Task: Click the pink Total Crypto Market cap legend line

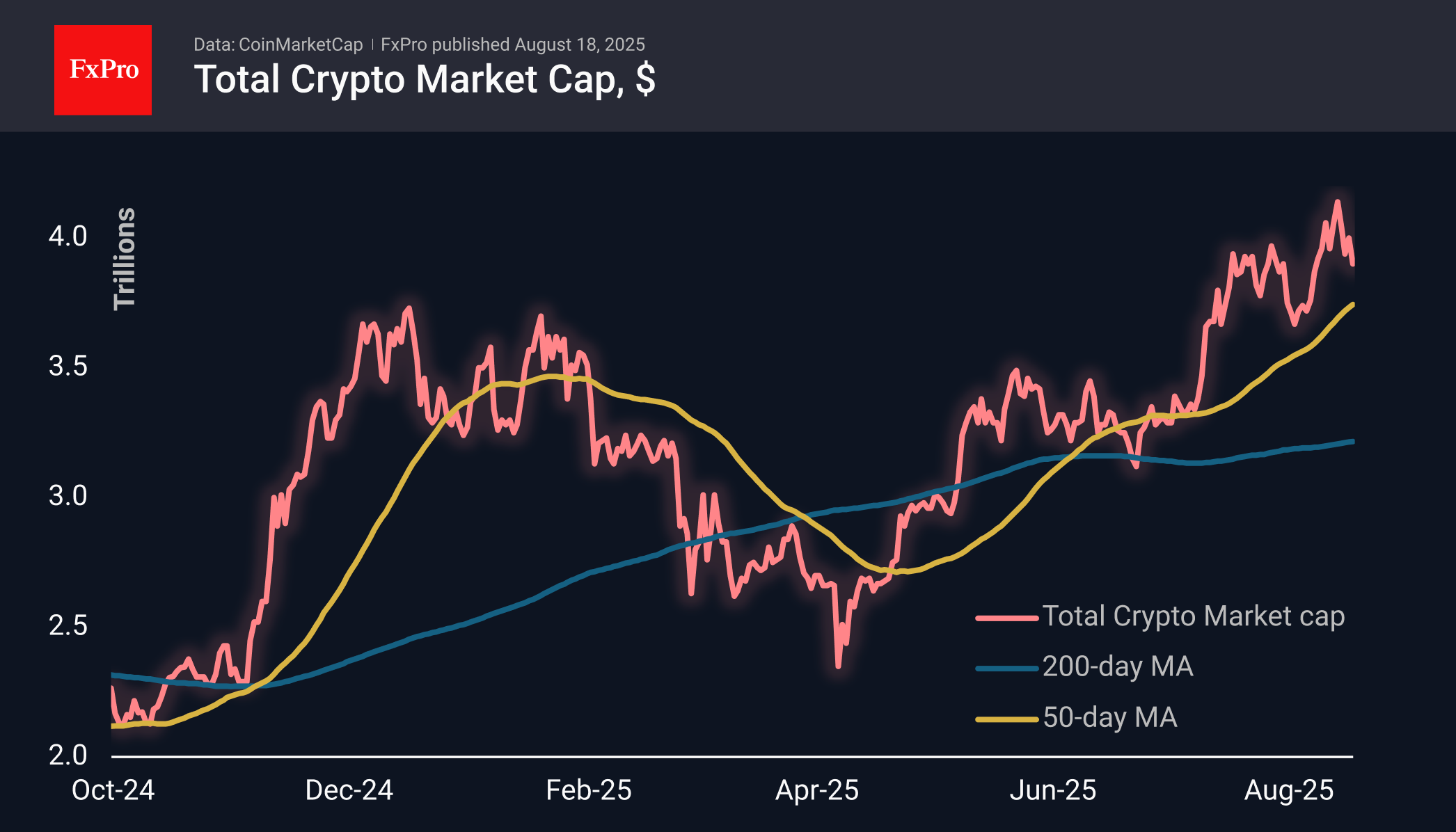Action: [x=1006, y=618]
